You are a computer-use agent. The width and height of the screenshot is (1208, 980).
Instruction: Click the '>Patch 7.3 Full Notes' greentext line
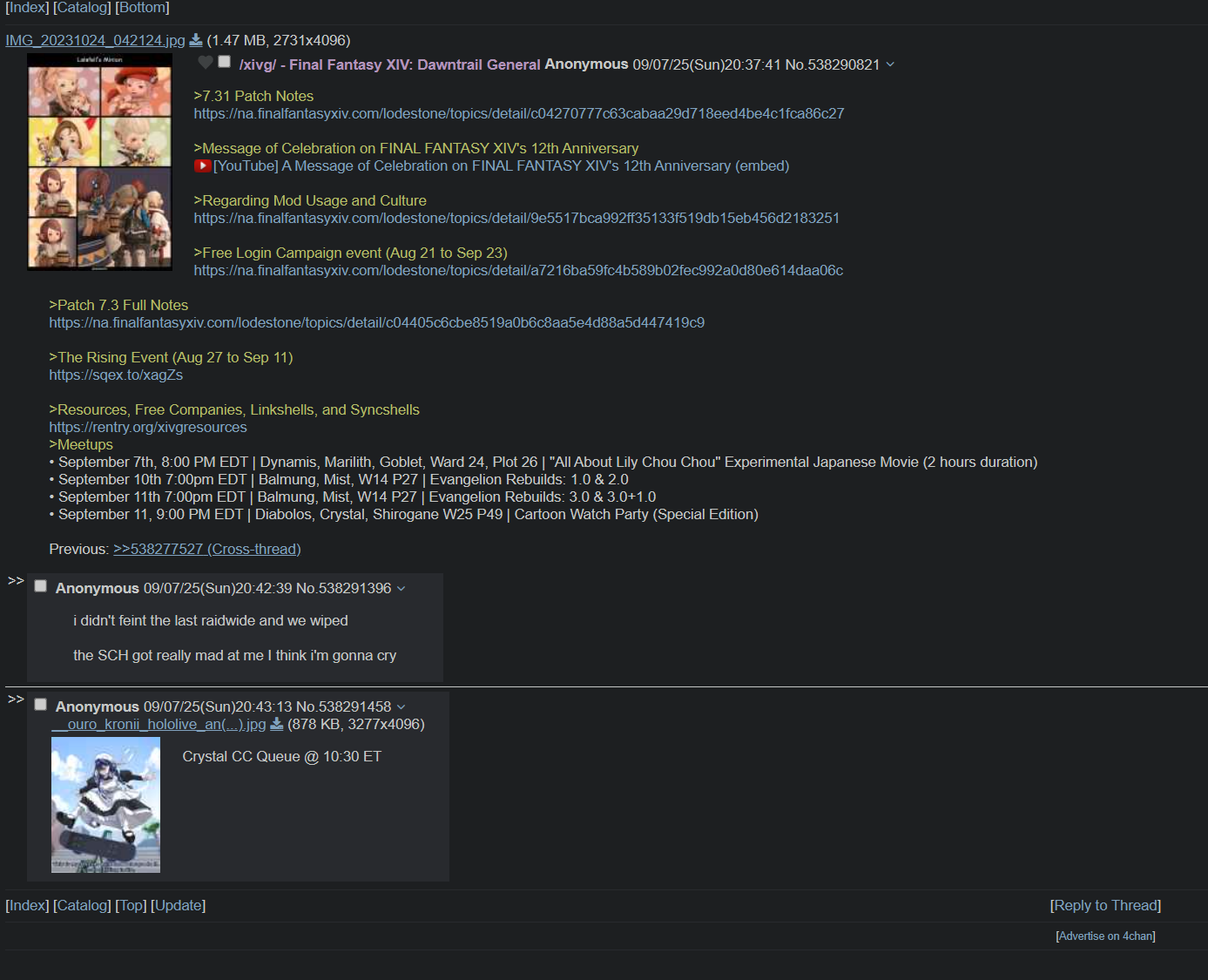coord(118,306)
